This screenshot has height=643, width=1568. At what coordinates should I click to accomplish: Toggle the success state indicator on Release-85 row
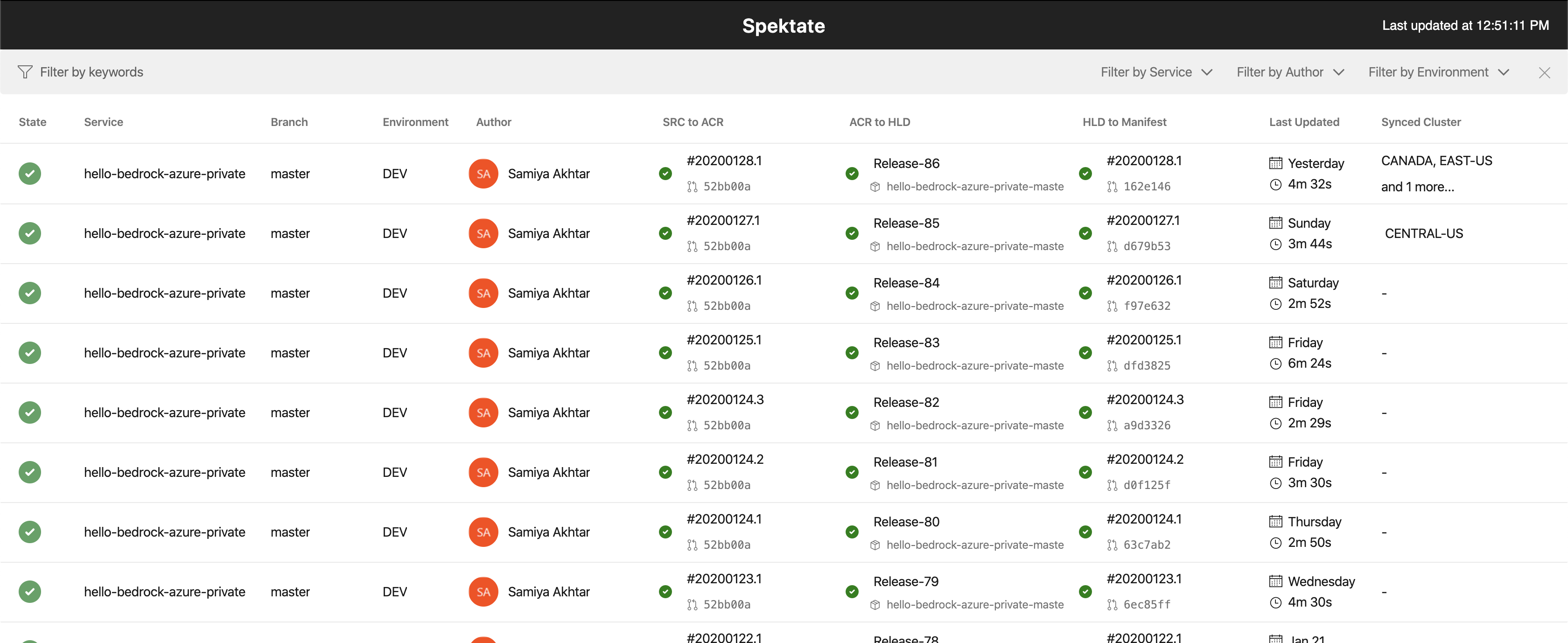coord(852,232)
